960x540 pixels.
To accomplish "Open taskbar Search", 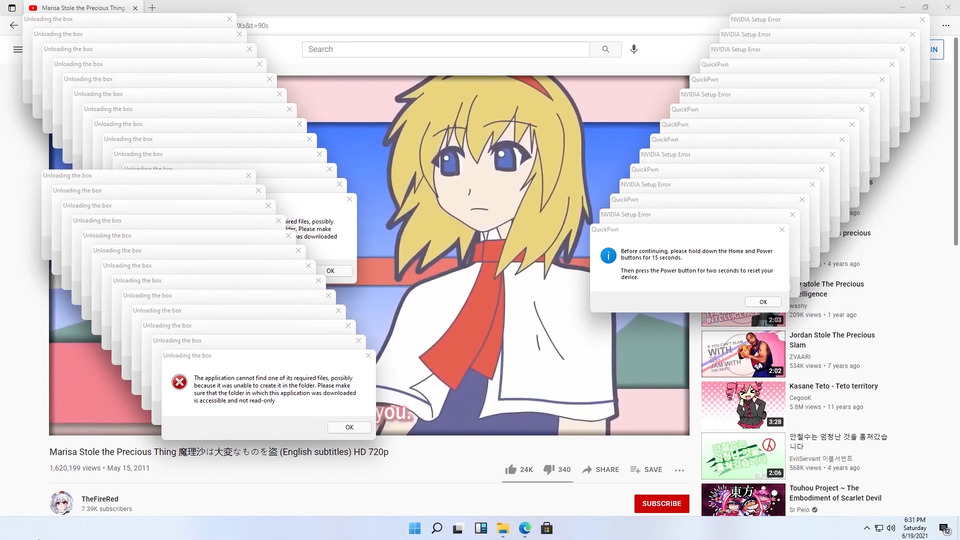I will (437, 528).
